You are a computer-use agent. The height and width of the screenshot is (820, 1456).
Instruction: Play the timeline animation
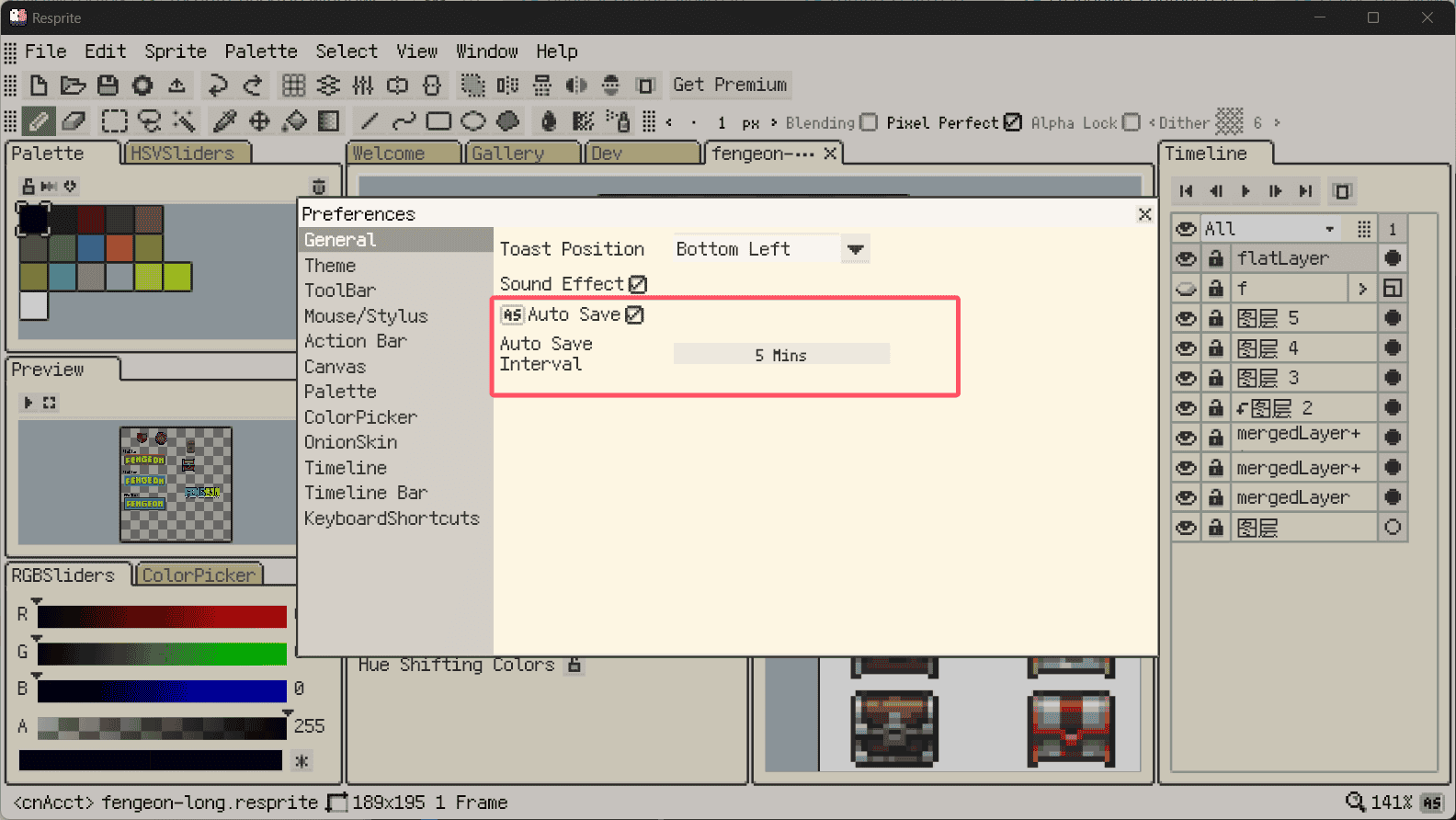pos(1246,191)
